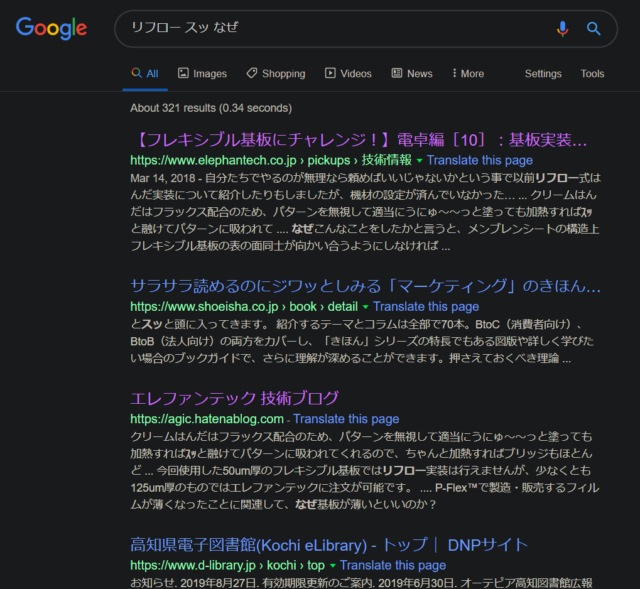640x589 pixels.
Task: Open the エレファンテック 技術ブログ result
Action: [x=234, y=397]
